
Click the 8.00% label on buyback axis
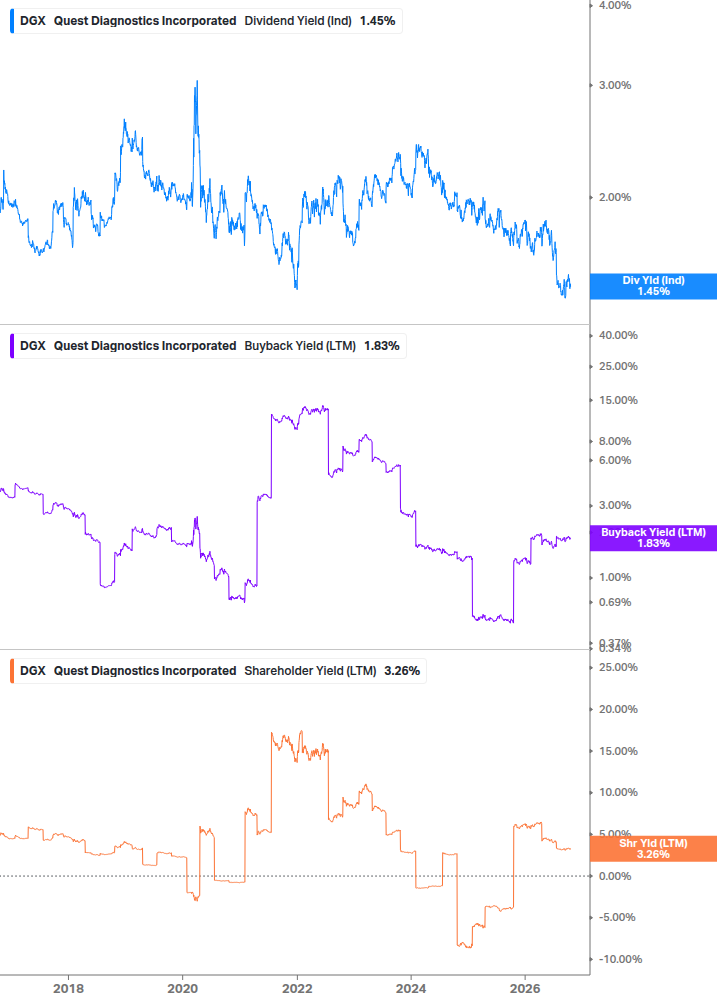(615, 441)
